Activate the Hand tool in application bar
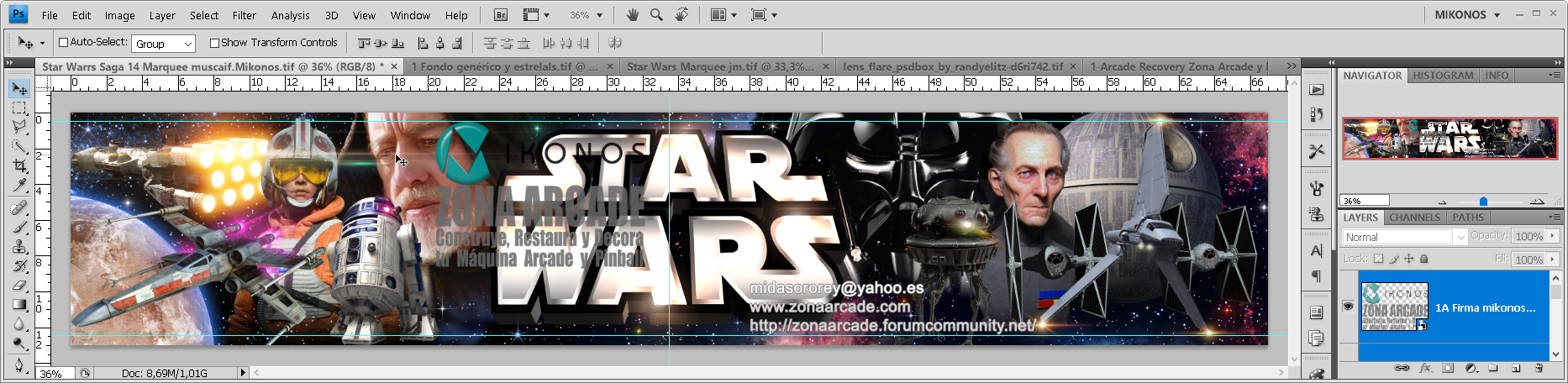The height and width of the screenshot is (383, 1568). coord(632,15)
